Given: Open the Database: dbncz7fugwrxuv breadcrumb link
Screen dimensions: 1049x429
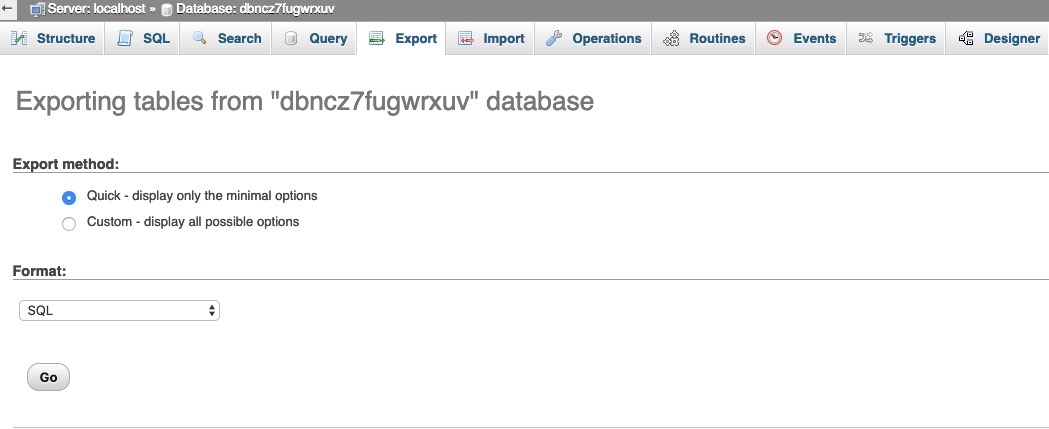Looking at the screenshot, I should tap(255, 9).
